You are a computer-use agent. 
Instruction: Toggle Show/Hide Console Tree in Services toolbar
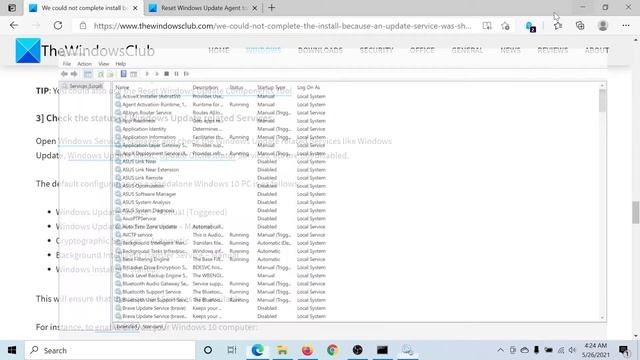(88, 74)
